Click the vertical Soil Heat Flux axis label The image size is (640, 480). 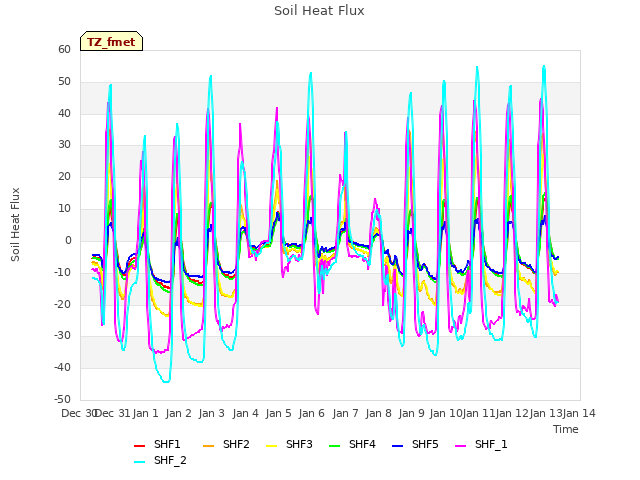pos(15,224)
